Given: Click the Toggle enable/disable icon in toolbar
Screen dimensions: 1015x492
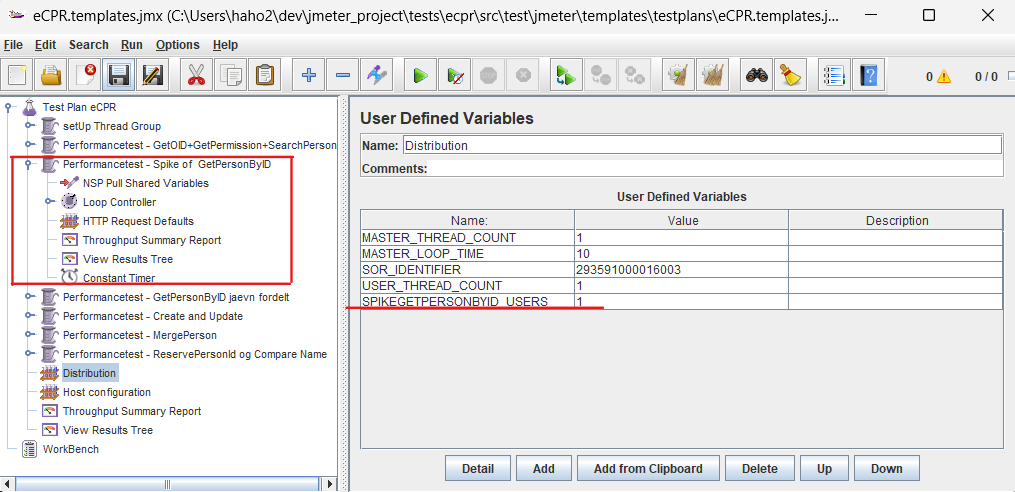Looking at the screenshot, I should pyautogui.click(x=376, y=75).
